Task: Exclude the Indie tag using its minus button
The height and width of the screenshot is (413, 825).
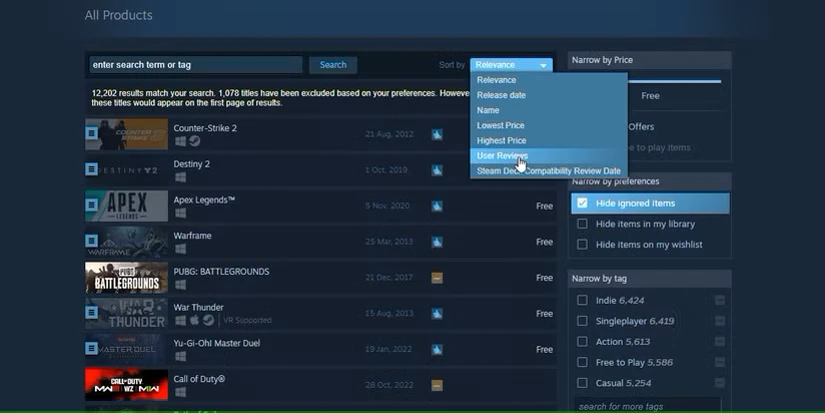Action: [720, 300]
